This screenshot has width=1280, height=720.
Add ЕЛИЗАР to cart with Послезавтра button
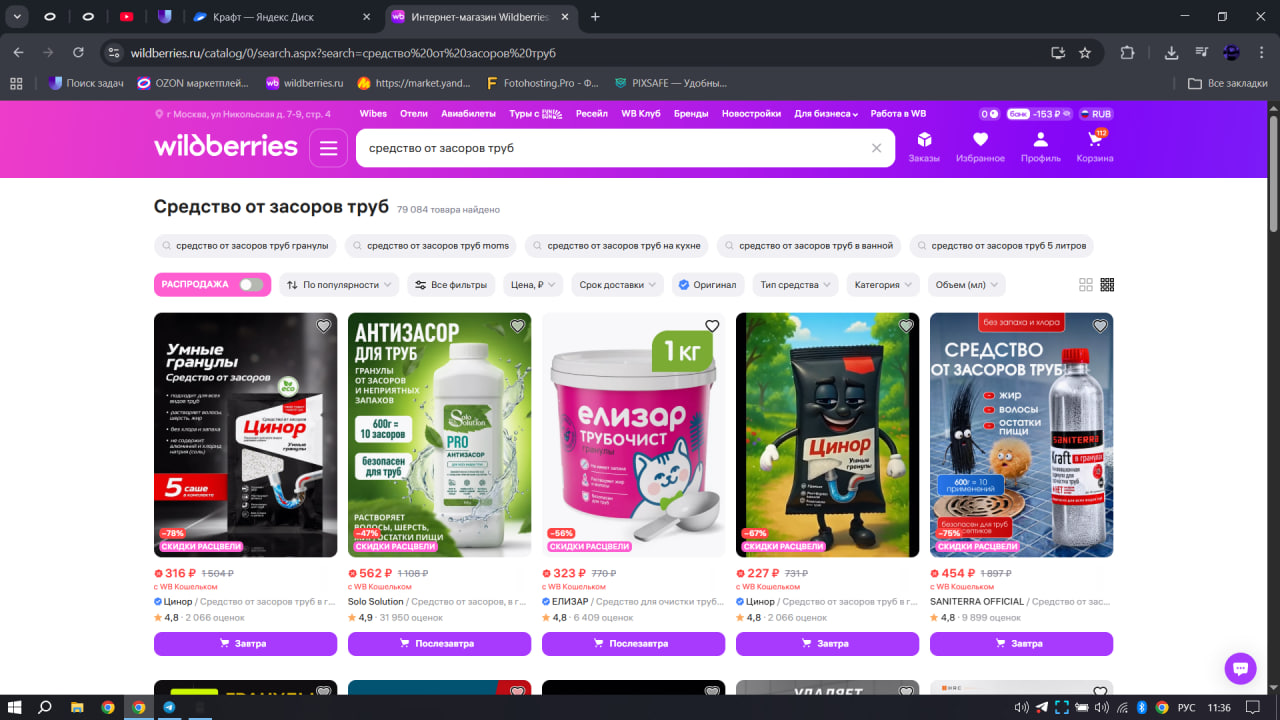634,644
